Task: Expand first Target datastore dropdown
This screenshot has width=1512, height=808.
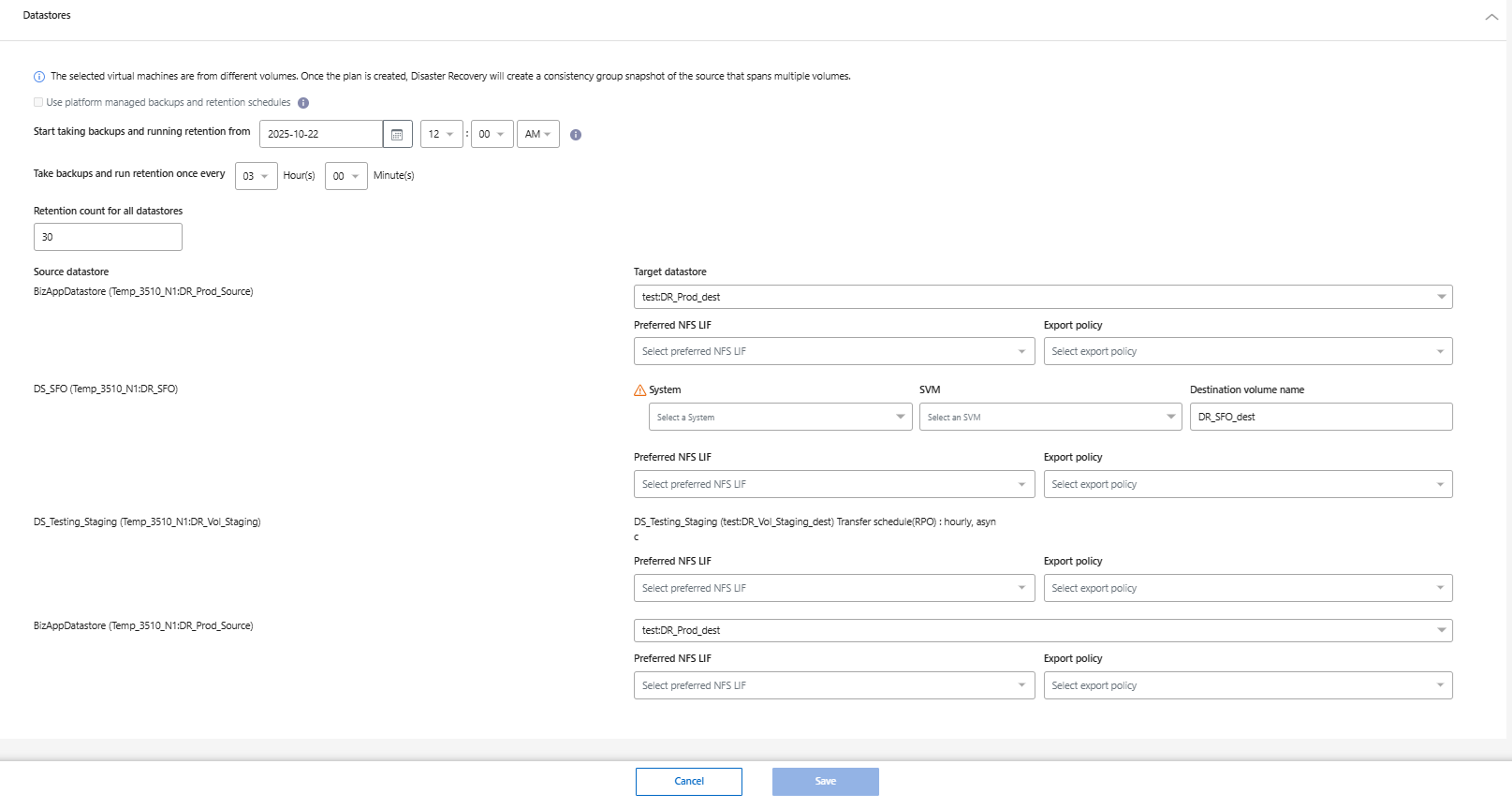Action: pos(1042,297)
